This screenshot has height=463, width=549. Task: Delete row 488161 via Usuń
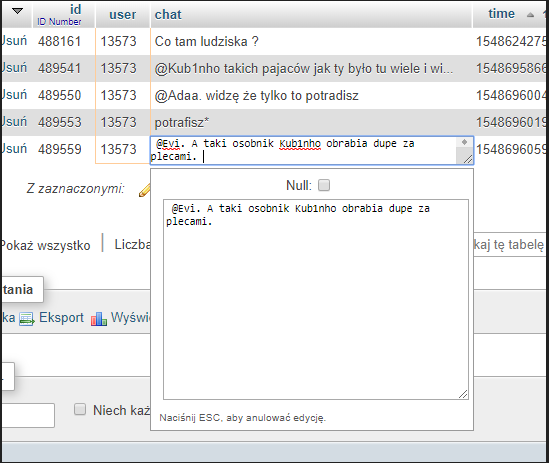coord(13,41)
